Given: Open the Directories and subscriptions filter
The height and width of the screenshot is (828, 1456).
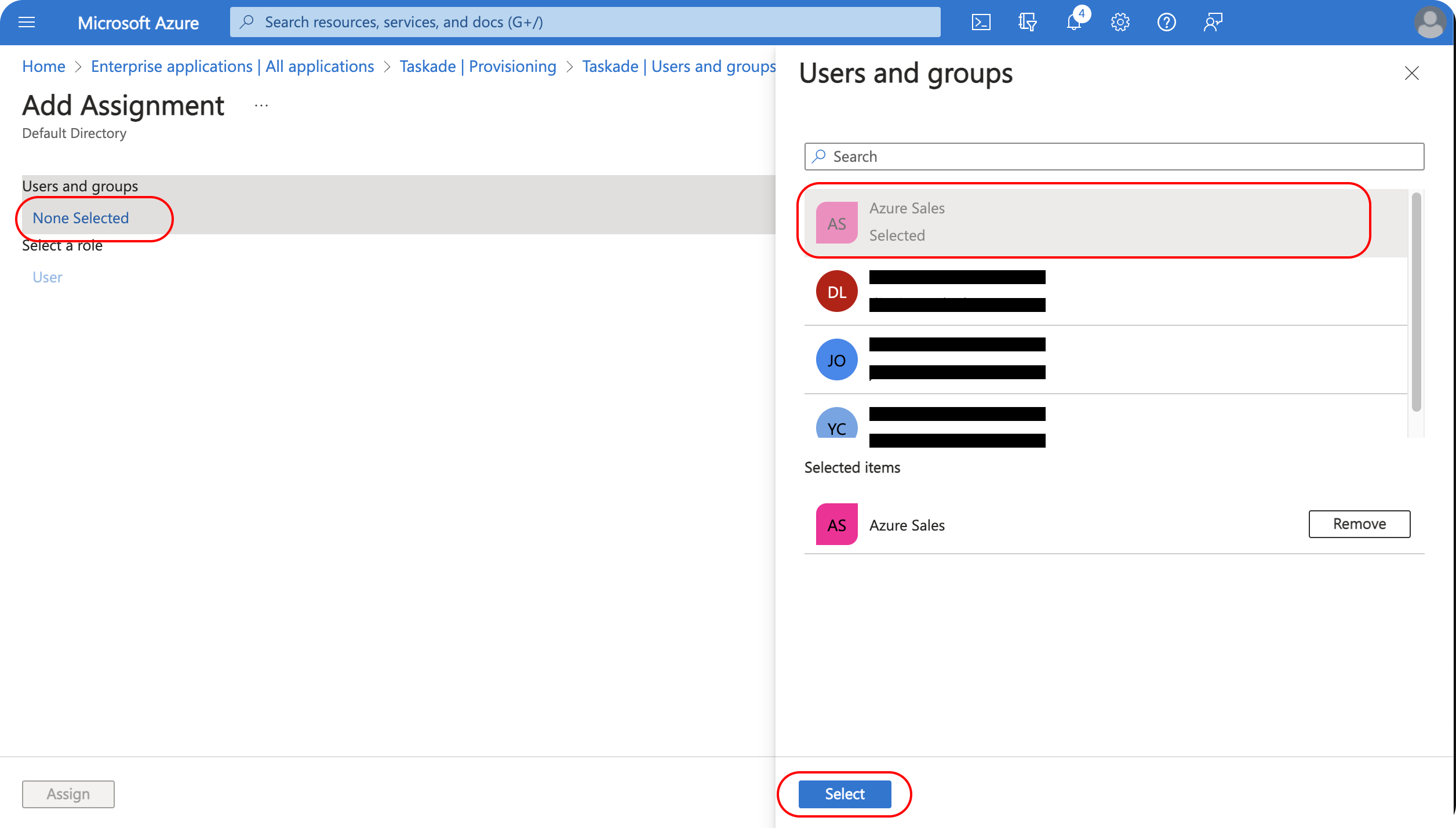Looking at the screenshot, I should click(1027, 23).
